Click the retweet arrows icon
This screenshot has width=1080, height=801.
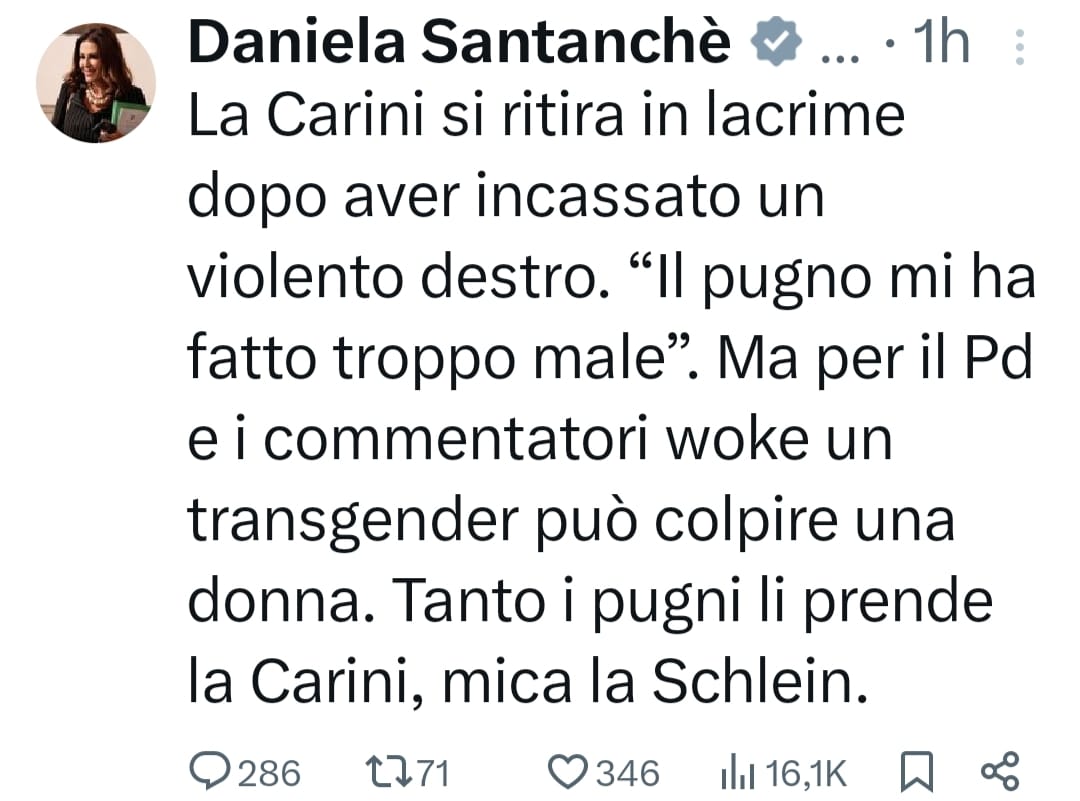pyautogui.click(x=385, y=772)
